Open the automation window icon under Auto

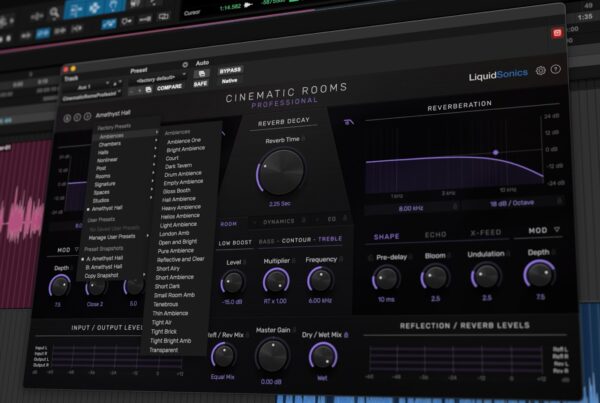[202, 73]
